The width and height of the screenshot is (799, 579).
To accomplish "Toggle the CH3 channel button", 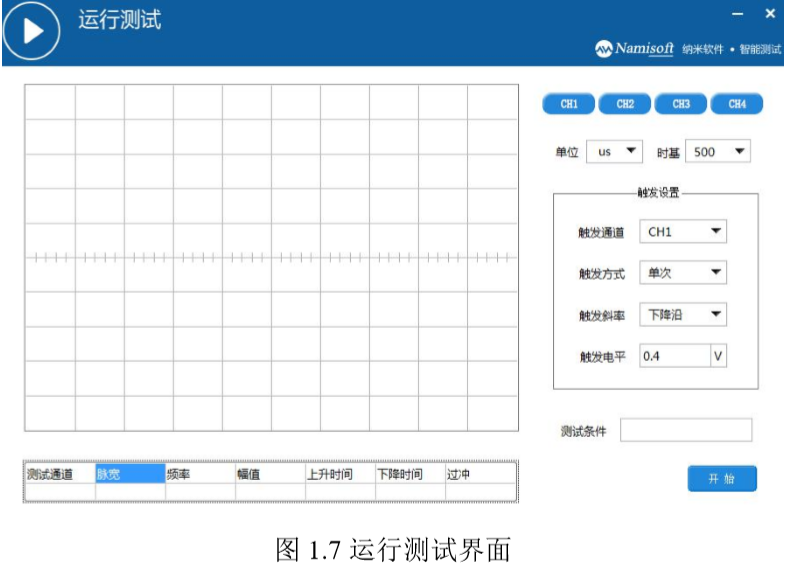I will [x=681, y=104].
